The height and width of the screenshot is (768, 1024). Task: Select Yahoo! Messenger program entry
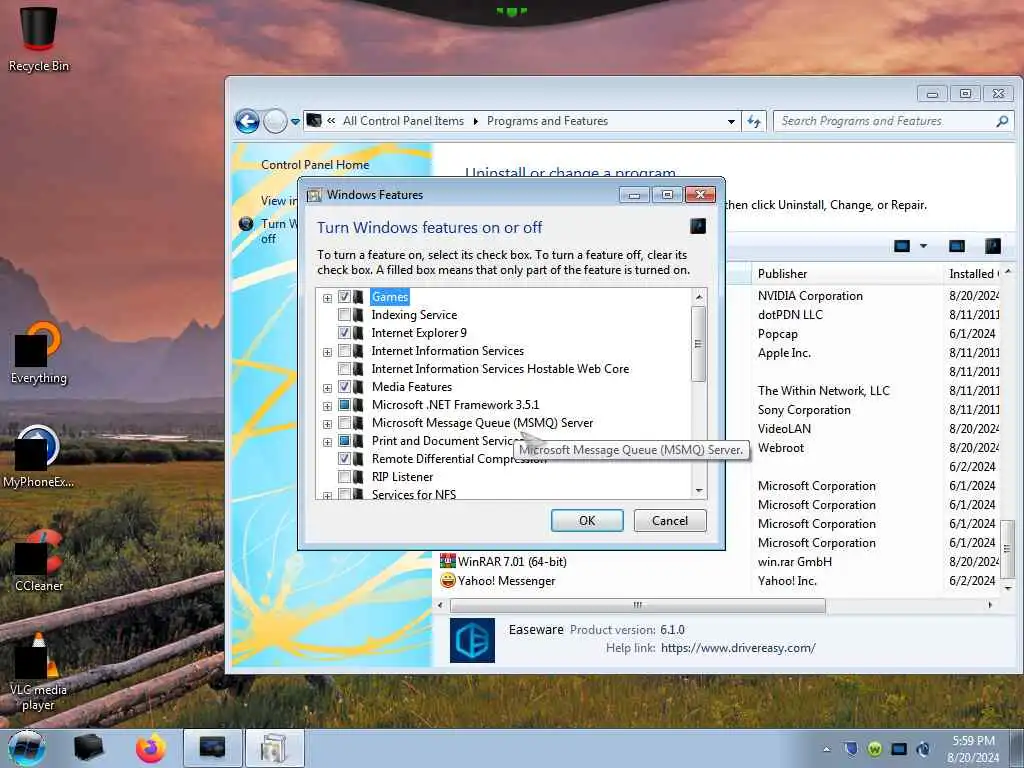pyautogui.click(x=506, y=581)
